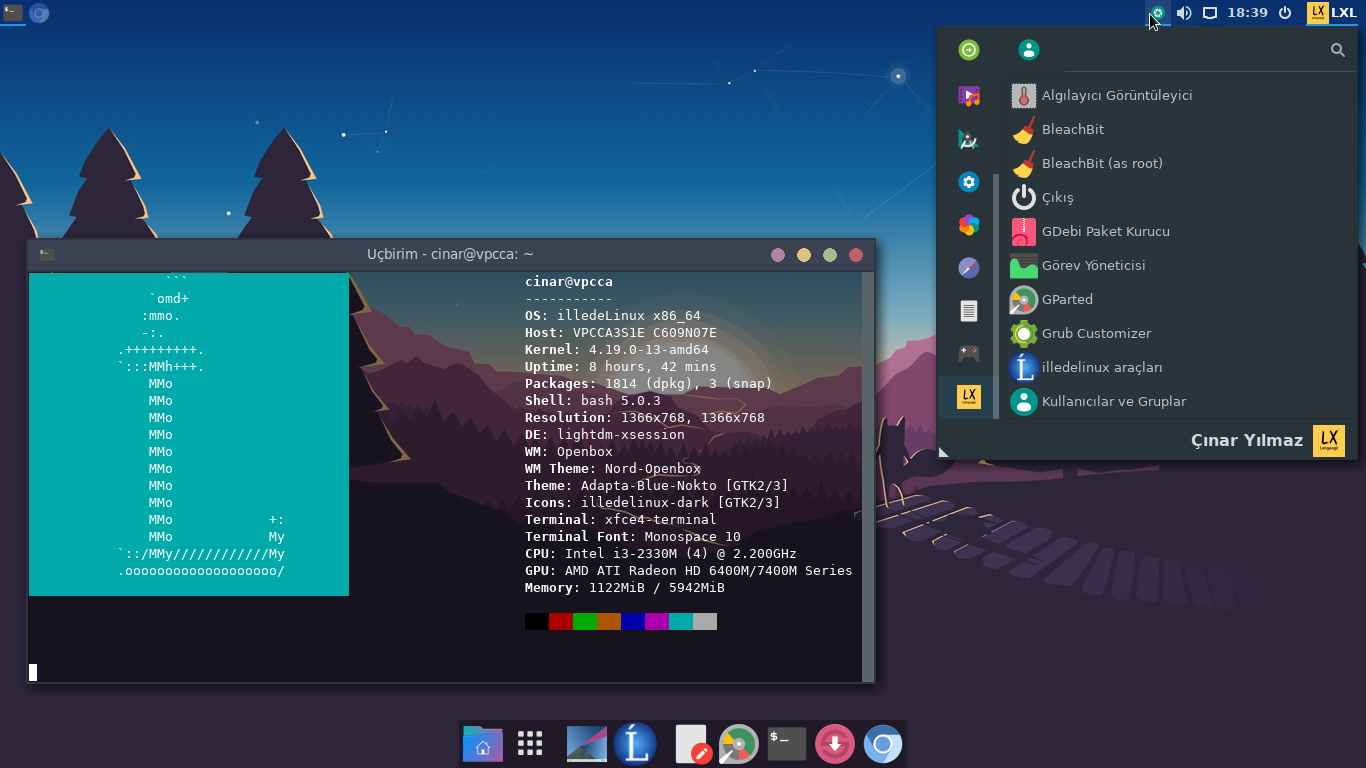The image size is (1366, 768).
Task: Launch BleachBit (as root) entry
Action: click(x=1182, y=163)
